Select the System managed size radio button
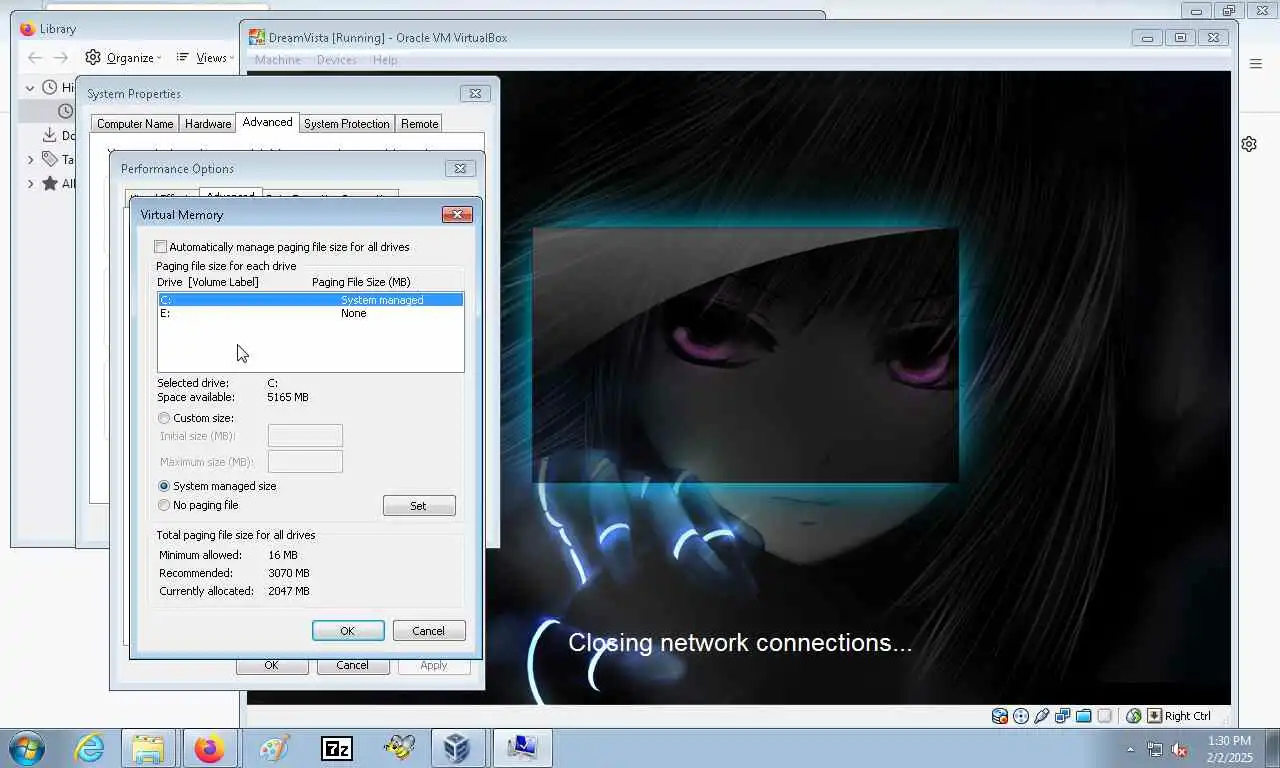 pyautogui.click(x=164, y=486)
